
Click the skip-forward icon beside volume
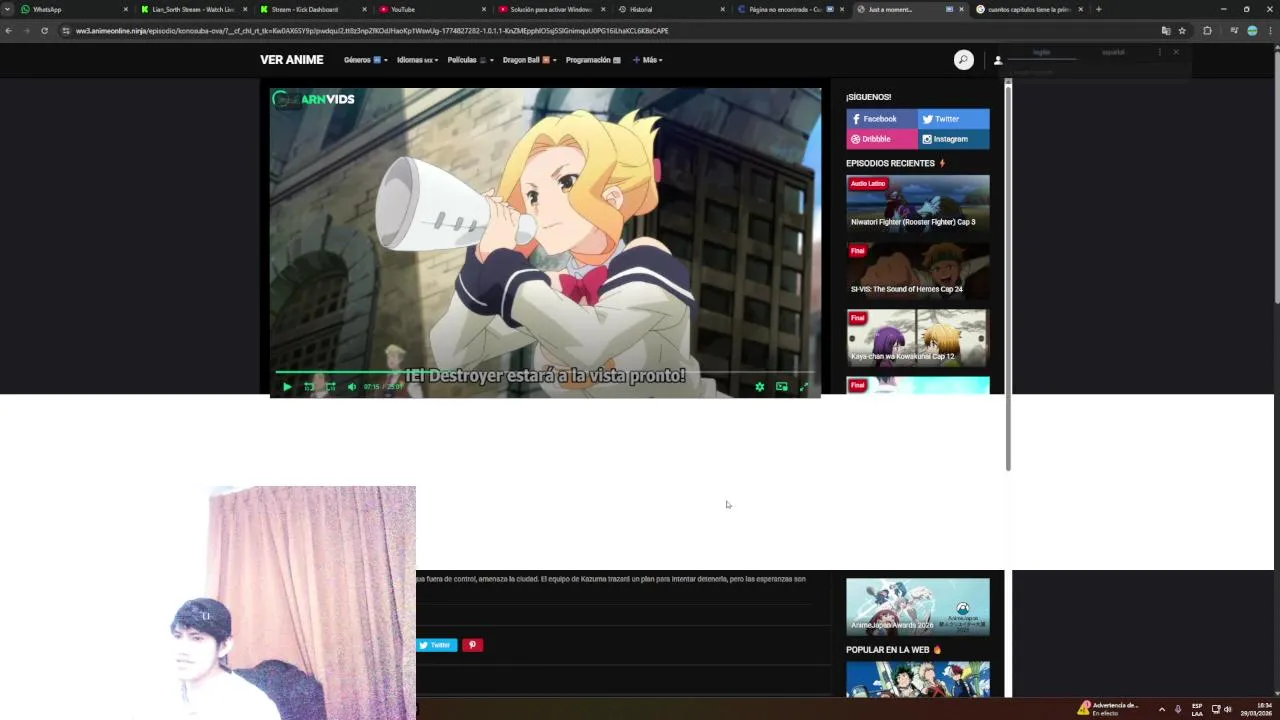pos(330,387)
